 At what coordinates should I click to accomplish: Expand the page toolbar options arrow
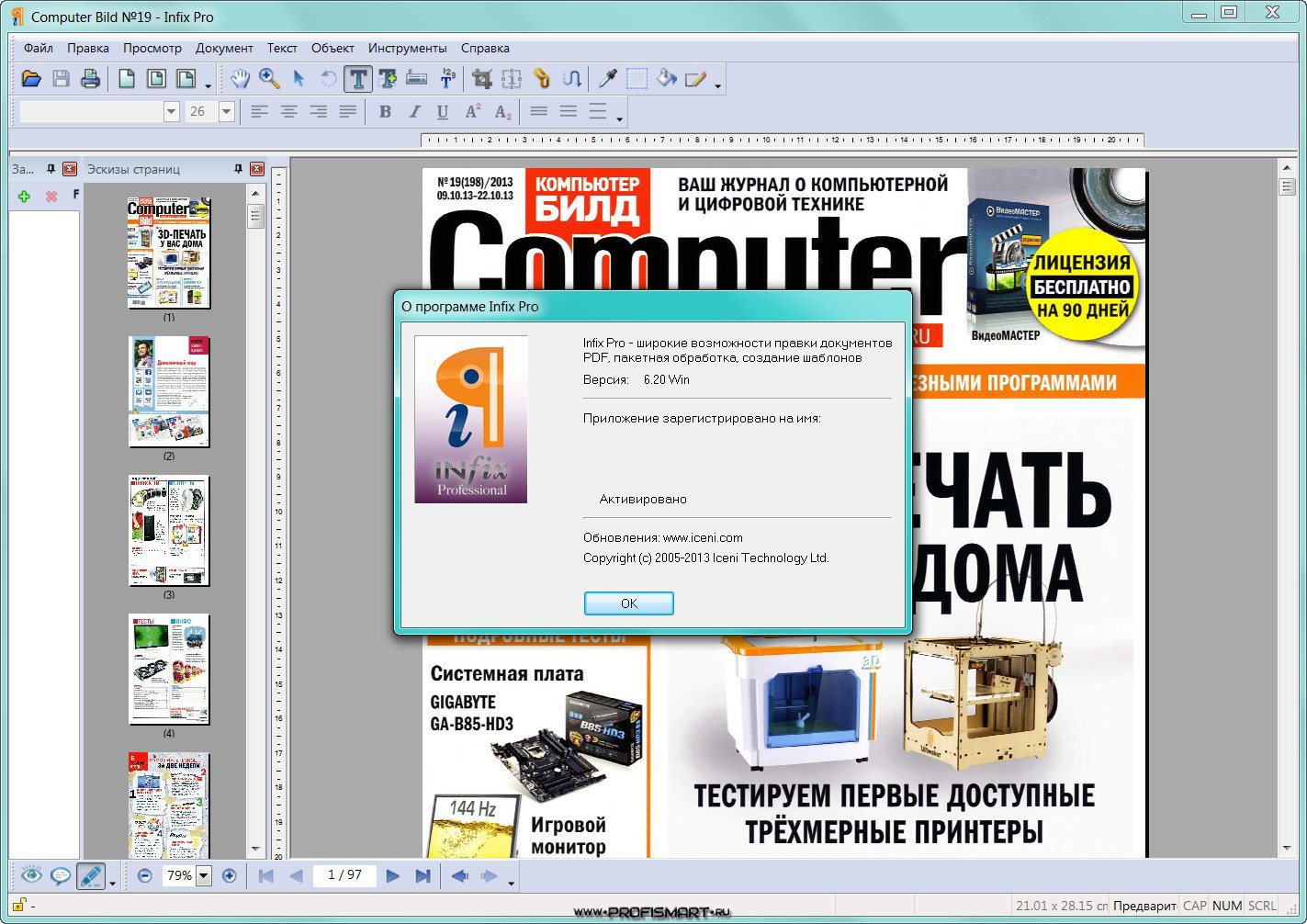click(208, 86)
